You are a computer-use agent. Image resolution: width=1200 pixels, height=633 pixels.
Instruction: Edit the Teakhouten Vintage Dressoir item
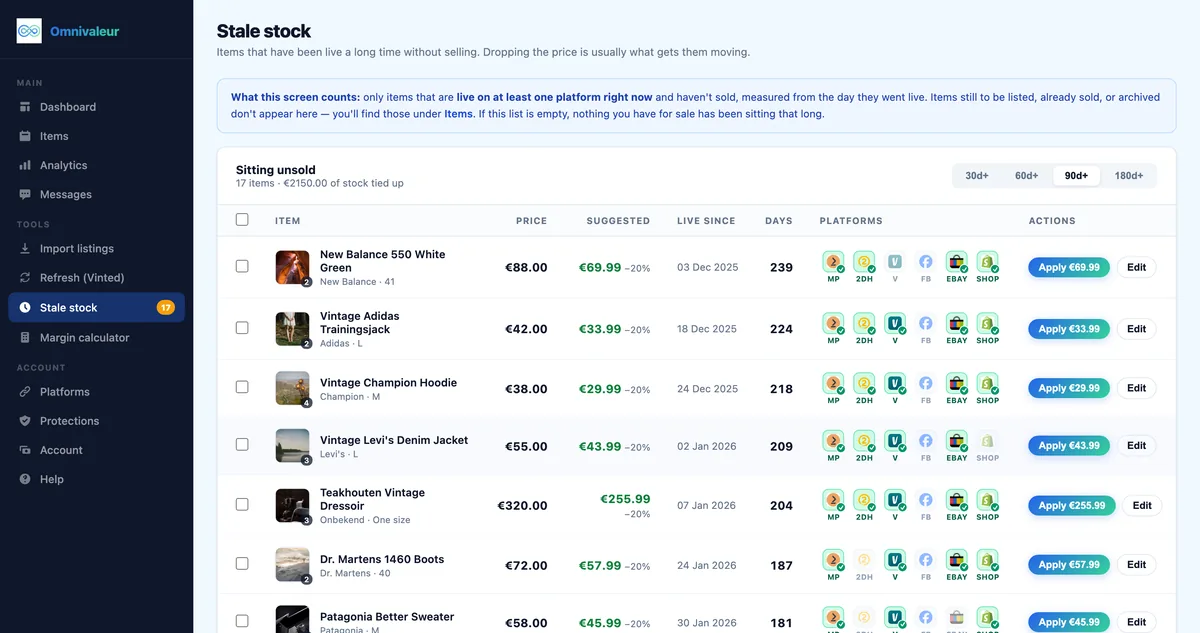point(1142,506)
